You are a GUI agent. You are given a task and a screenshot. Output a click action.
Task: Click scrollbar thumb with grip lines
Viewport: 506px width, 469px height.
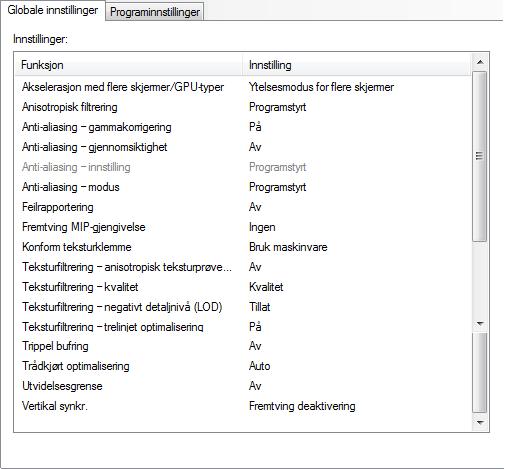pos(480,156)
